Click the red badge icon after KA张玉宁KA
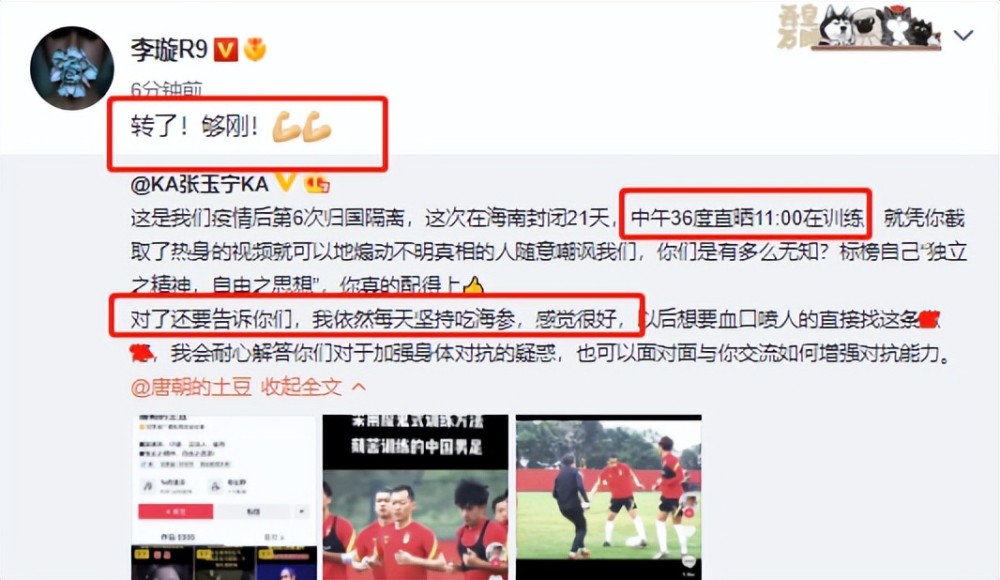The height and width of the screenshot is (580, 1000). point(317,184)
